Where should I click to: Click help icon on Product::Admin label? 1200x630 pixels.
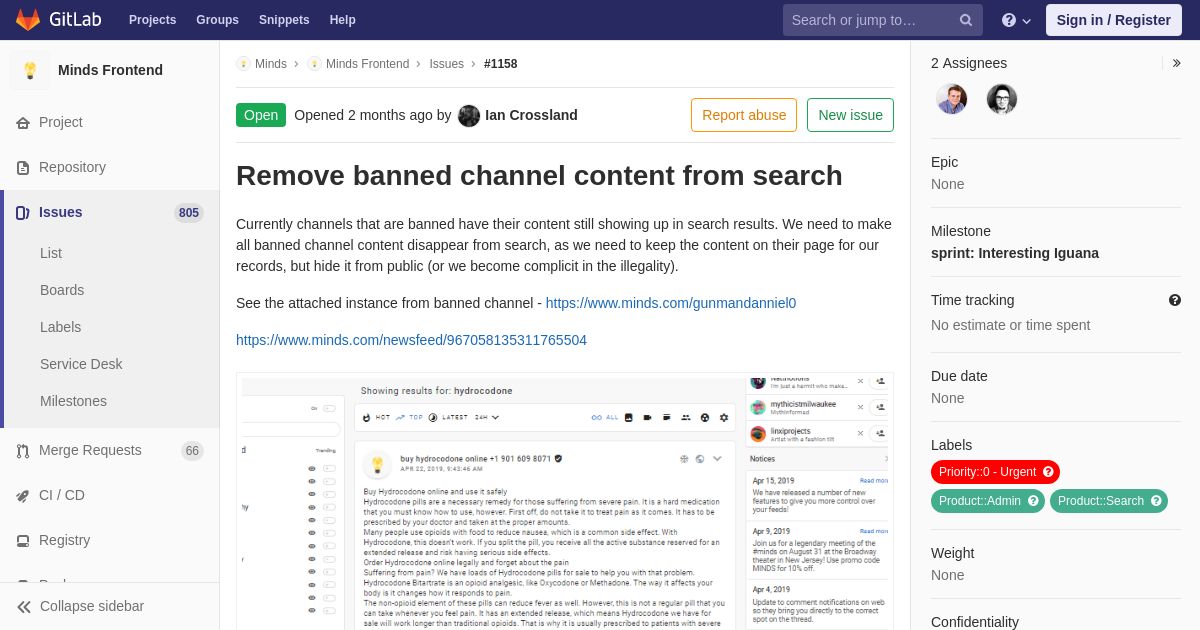1033,501
